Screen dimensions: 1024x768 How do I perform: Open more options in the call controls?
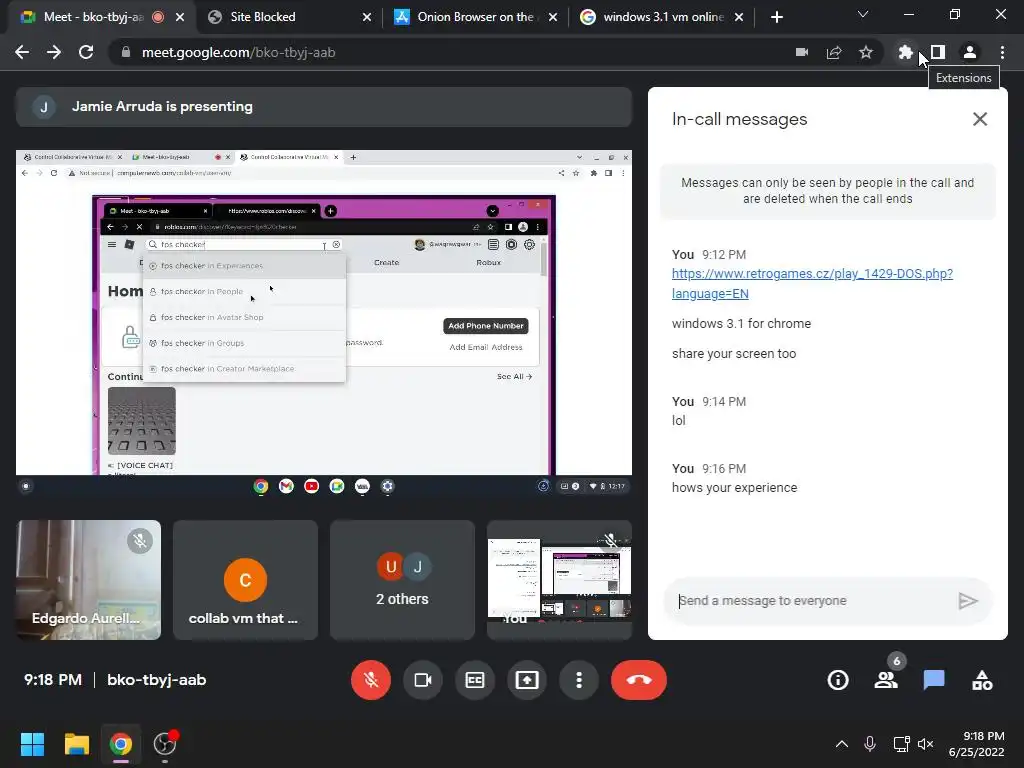[x=579, y=680]
